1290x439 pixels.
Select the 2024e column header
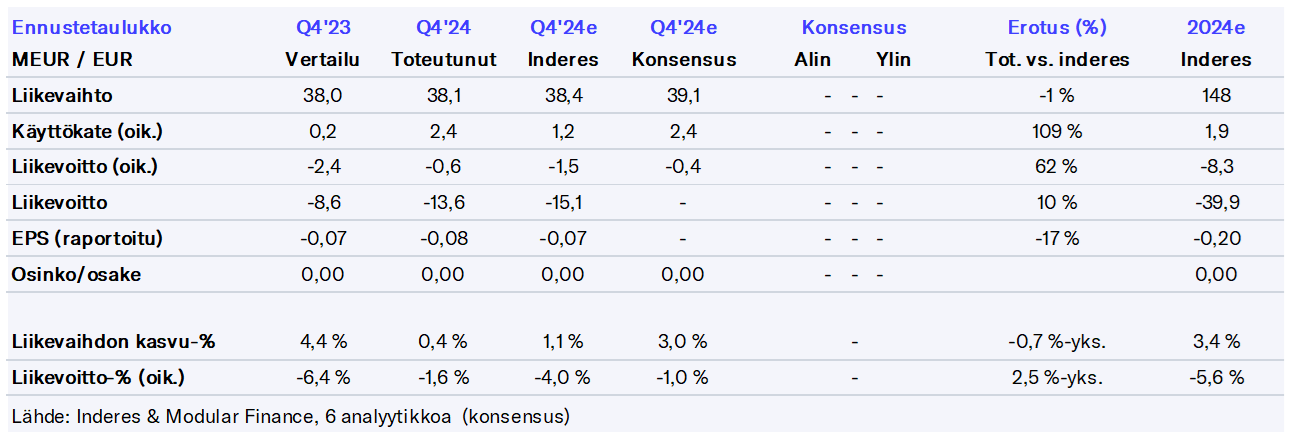(1216, 28)
